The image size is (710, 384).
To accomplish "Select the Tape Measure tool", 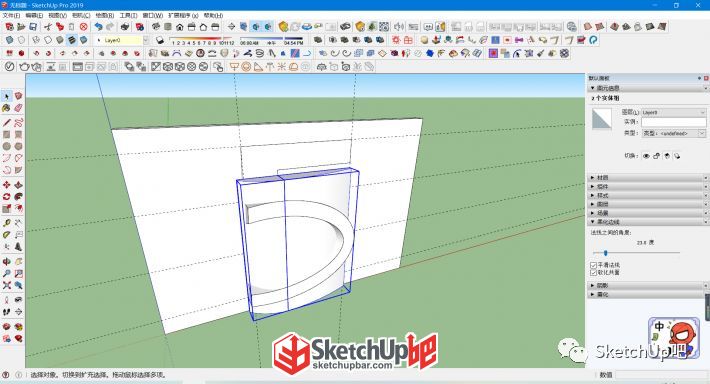I will coord(6,223).
